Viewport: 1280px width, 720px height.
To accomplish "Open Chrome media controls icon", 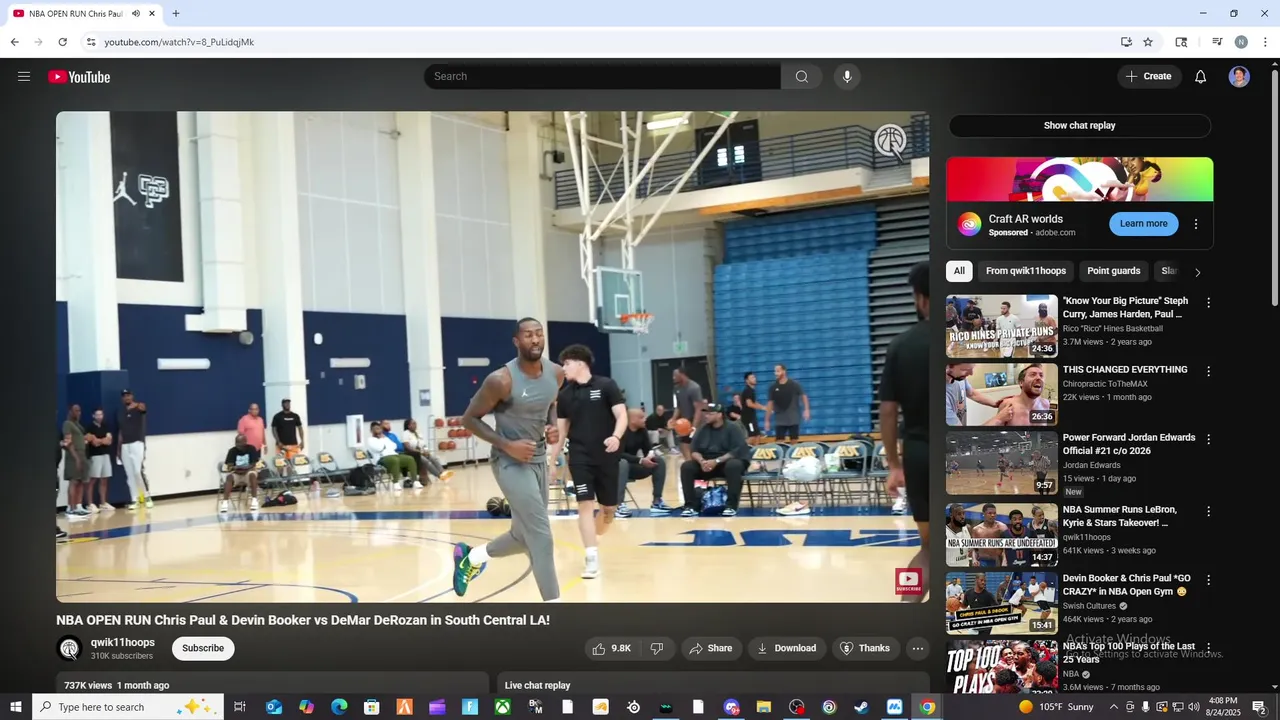I will 1217,42.
